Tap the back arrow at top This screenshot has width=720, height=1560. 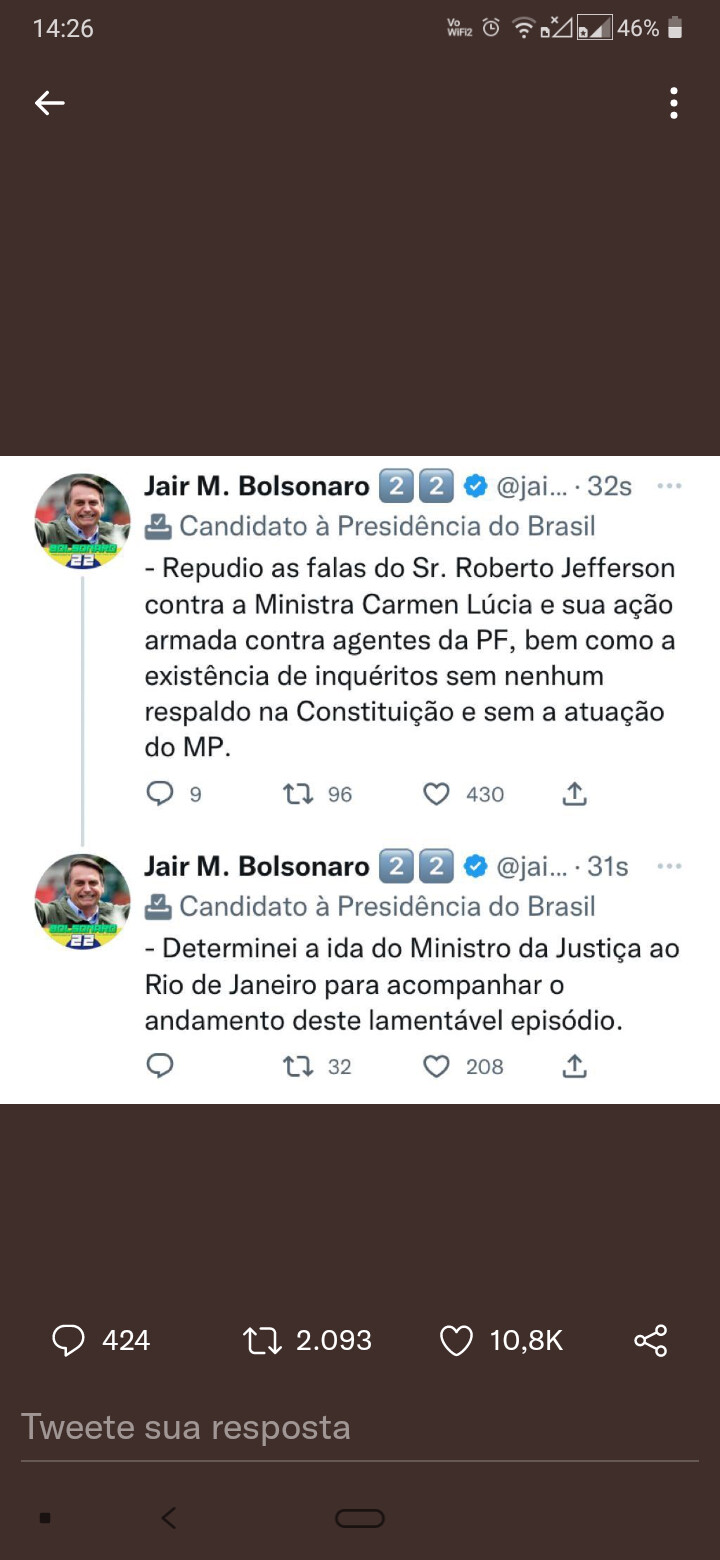pyautogui.click(x=49, y=103)
